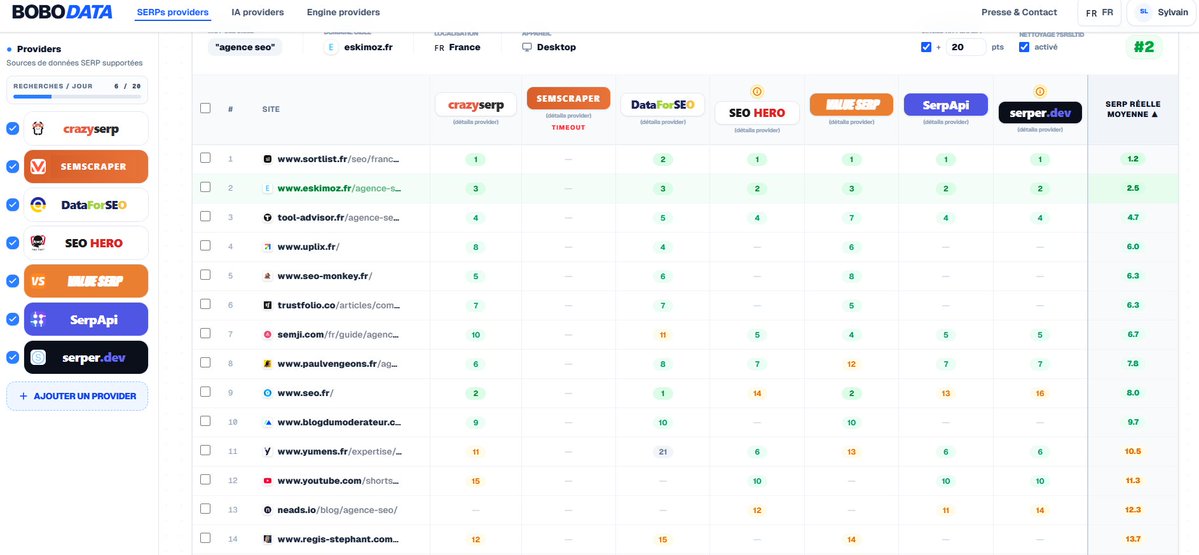
Task: Click the SEMSCRAPER logo icon in sidebar
Action: [x=38, y=167]
